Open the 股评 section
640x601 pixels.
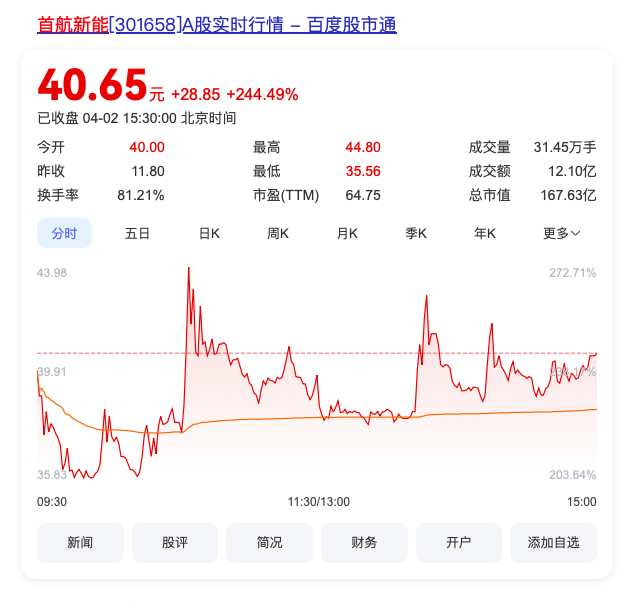coord(175,543)
